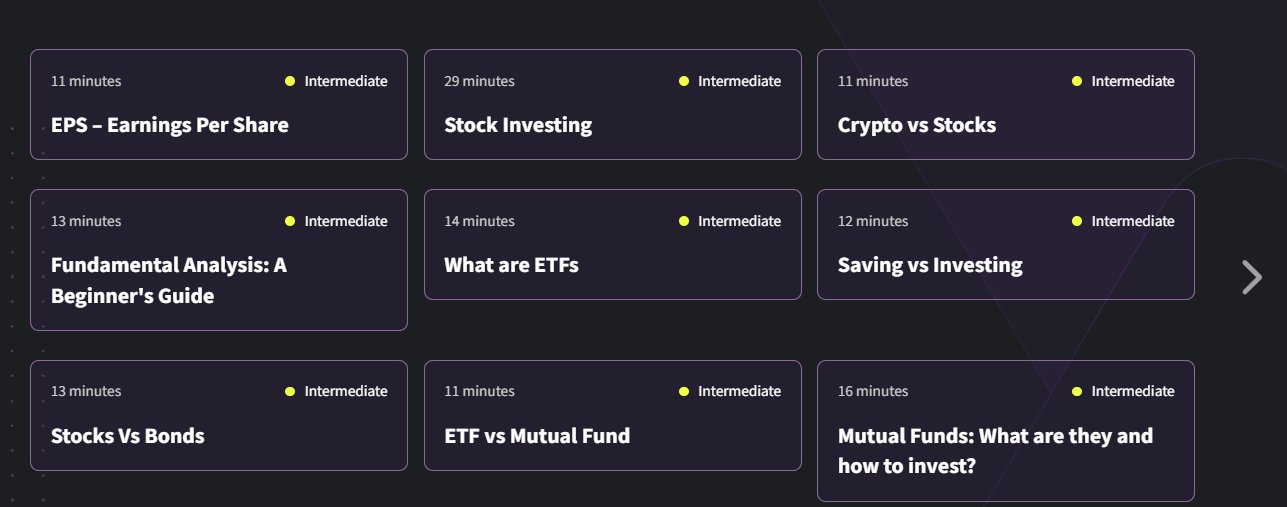1287x507 pixels.
Task: Click the yellow dot on the EPS card
Action: [290, 81]
